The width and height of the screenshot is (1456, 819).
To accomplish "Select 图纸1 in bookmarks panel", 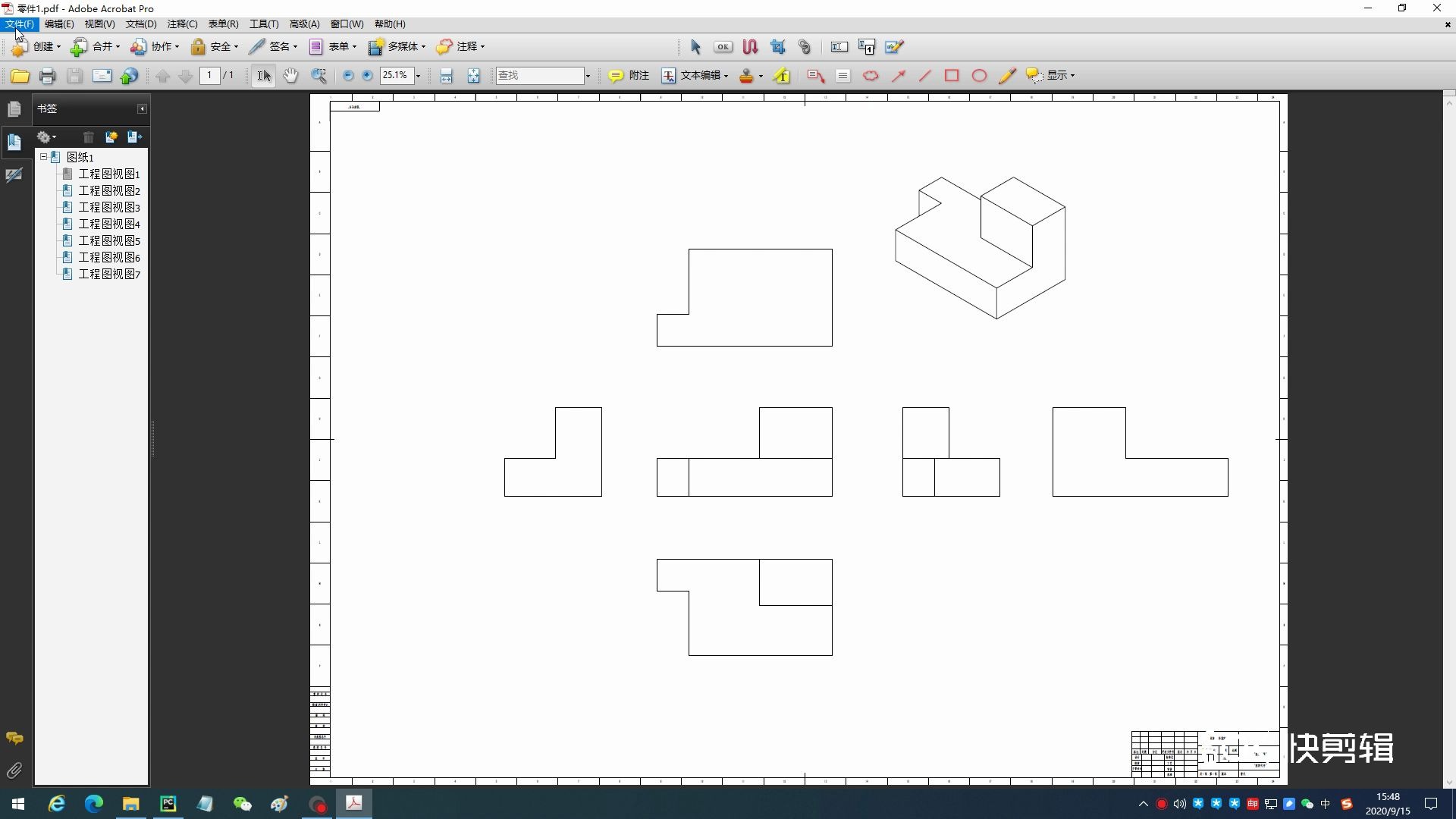I will (79, 156).
